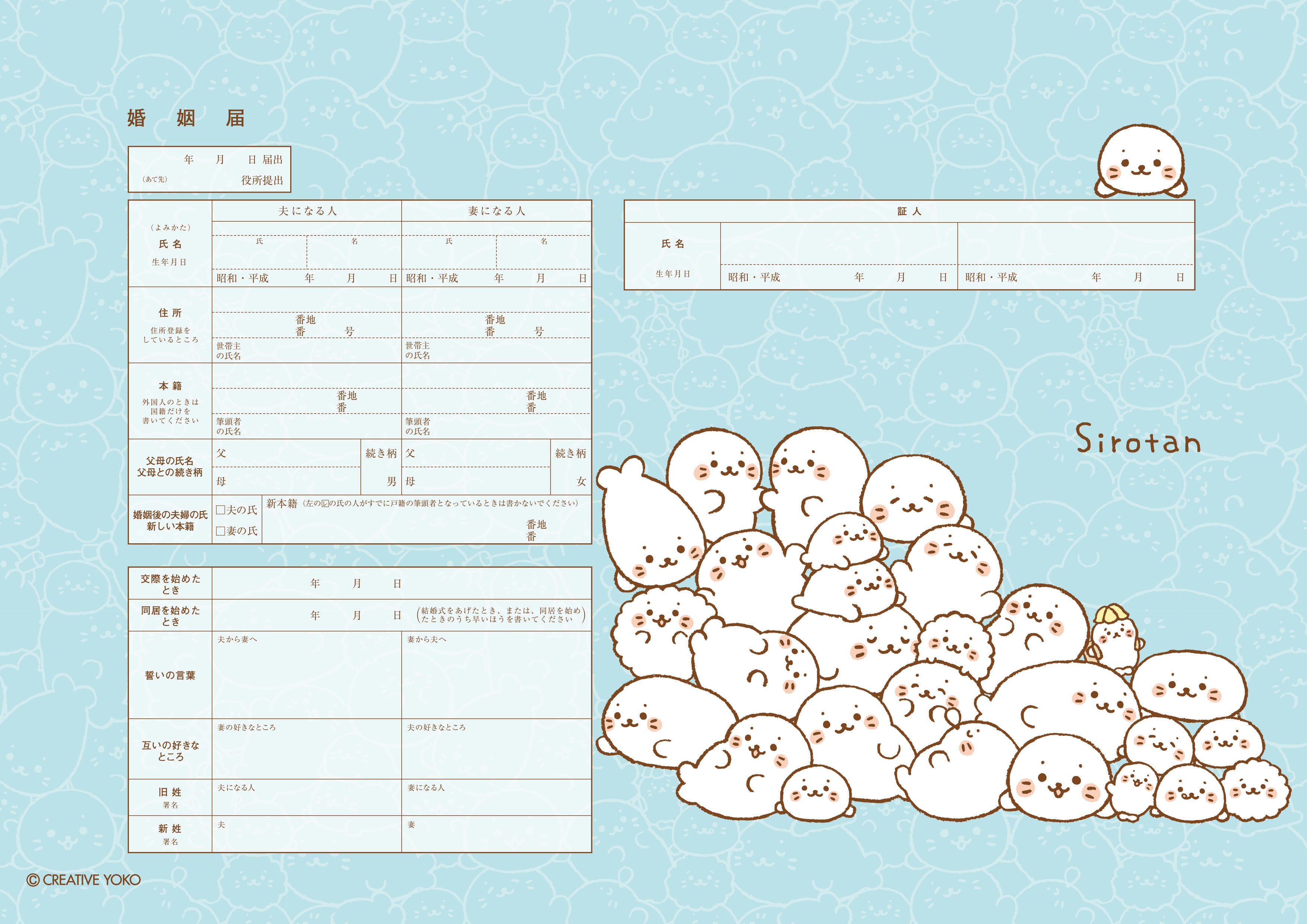Click the 婚姻届 form title

186,118
